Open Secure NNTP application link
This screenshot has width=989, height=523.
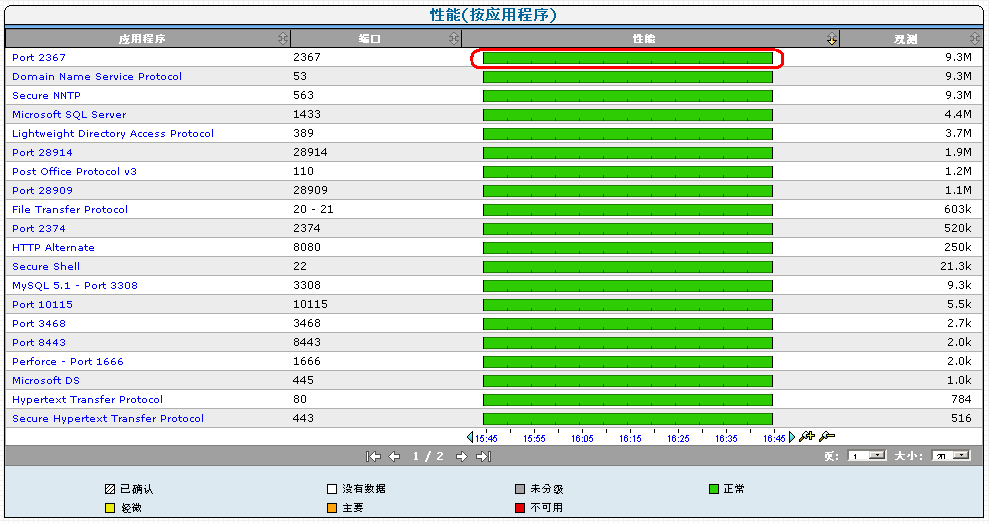[x=47, y=95]
